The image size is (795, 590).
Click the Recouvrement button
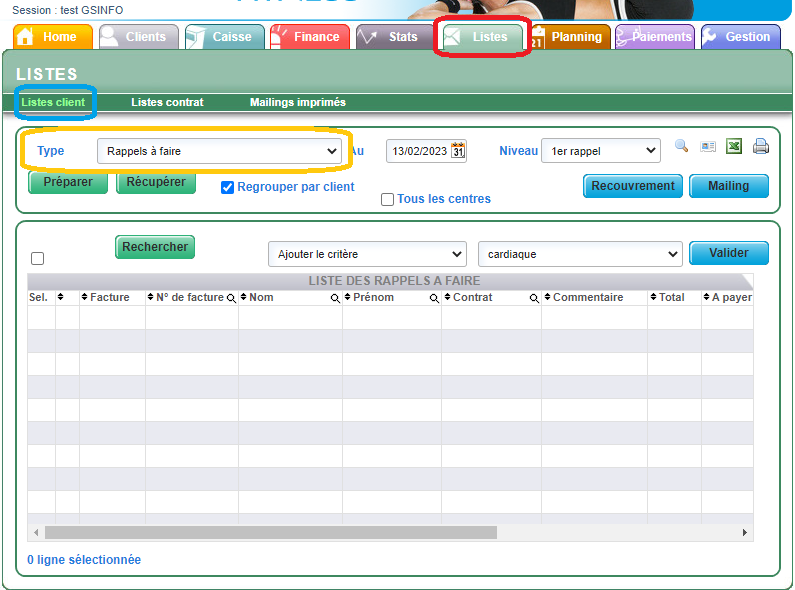click(x=633, y=186)
